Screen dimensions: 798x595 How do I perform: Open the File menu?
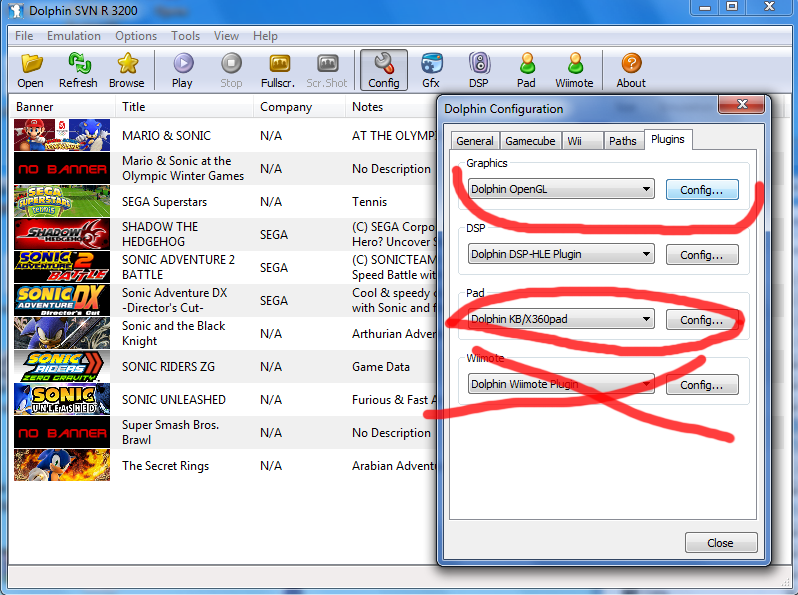coord(24,36)
